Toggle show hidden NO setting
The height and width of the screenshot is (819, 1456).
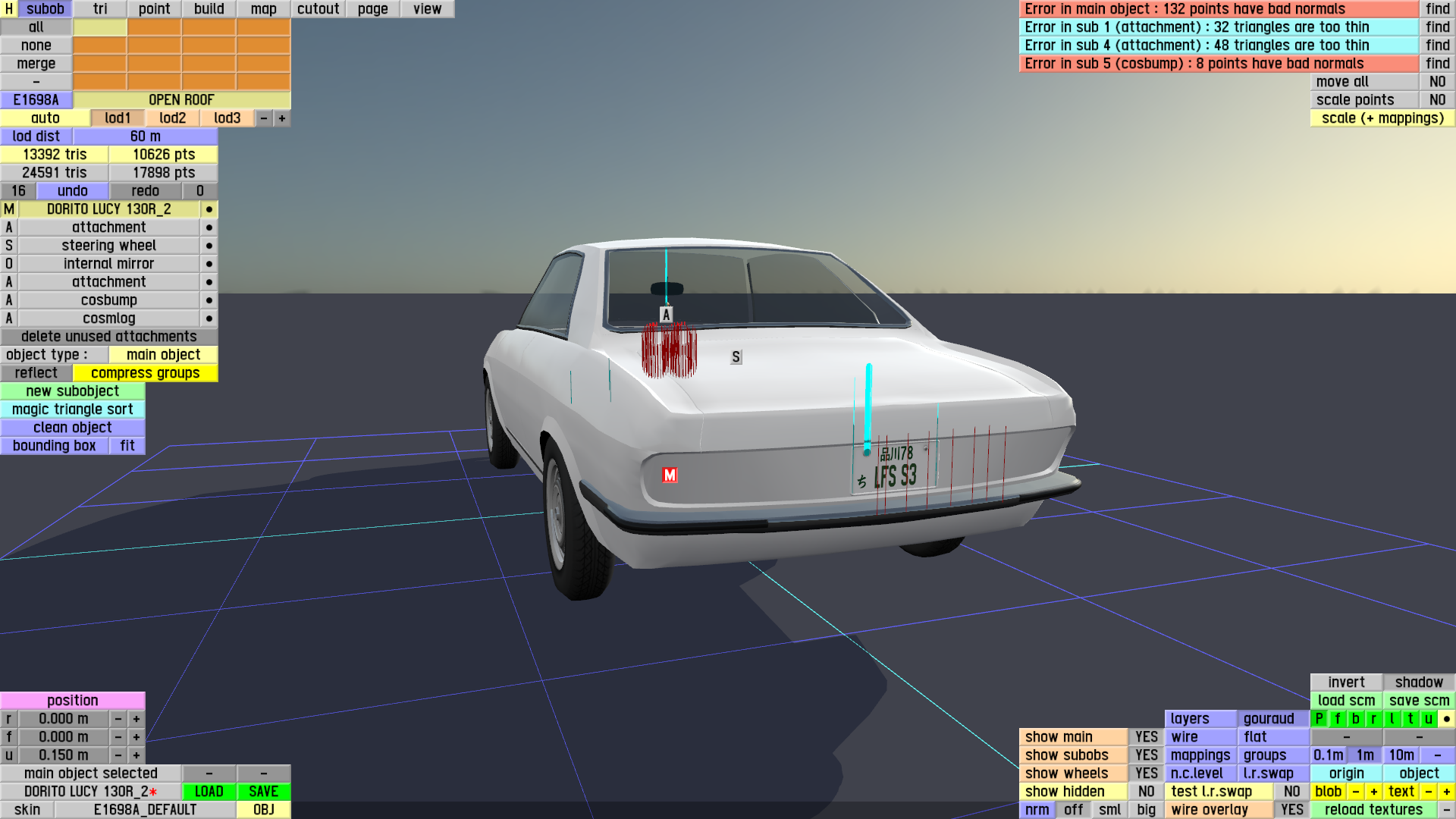(x=1146, y=792)
